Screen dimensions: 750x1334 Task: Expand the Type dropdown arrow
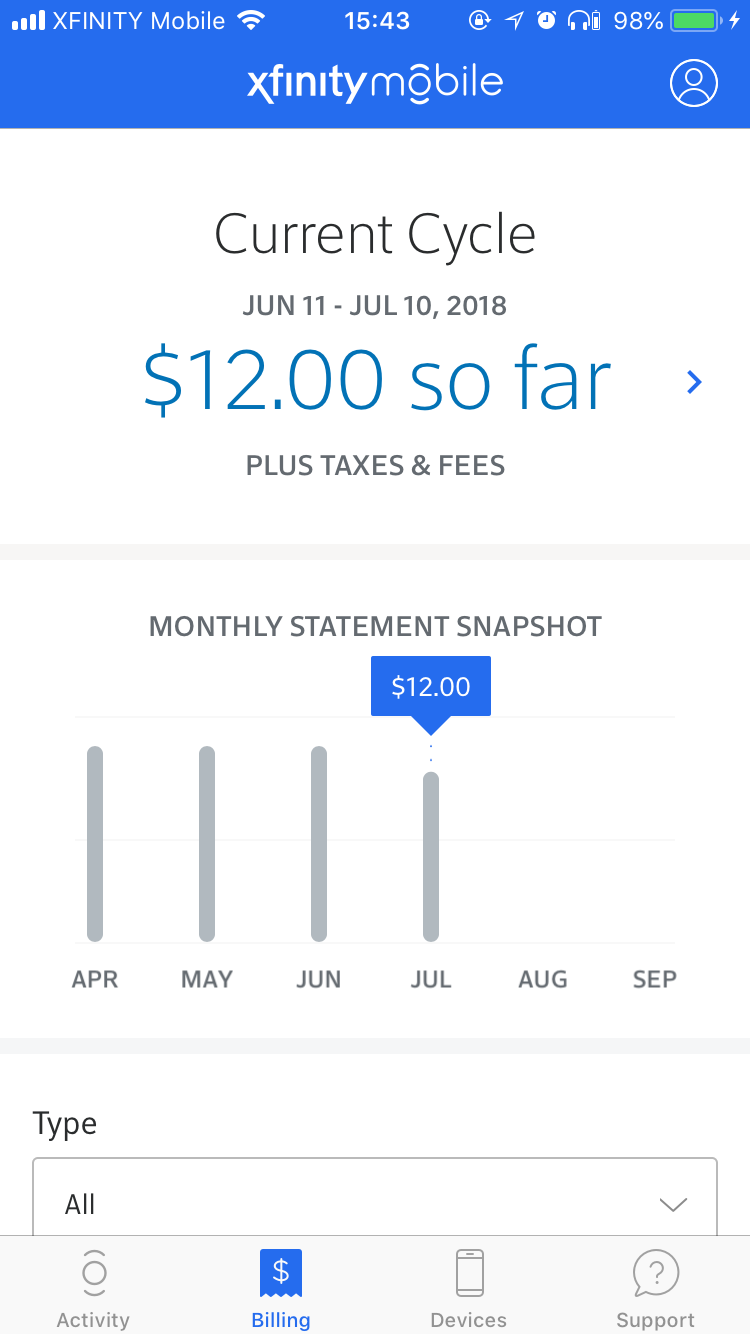pyautogui.click(x=674, y=1204)
